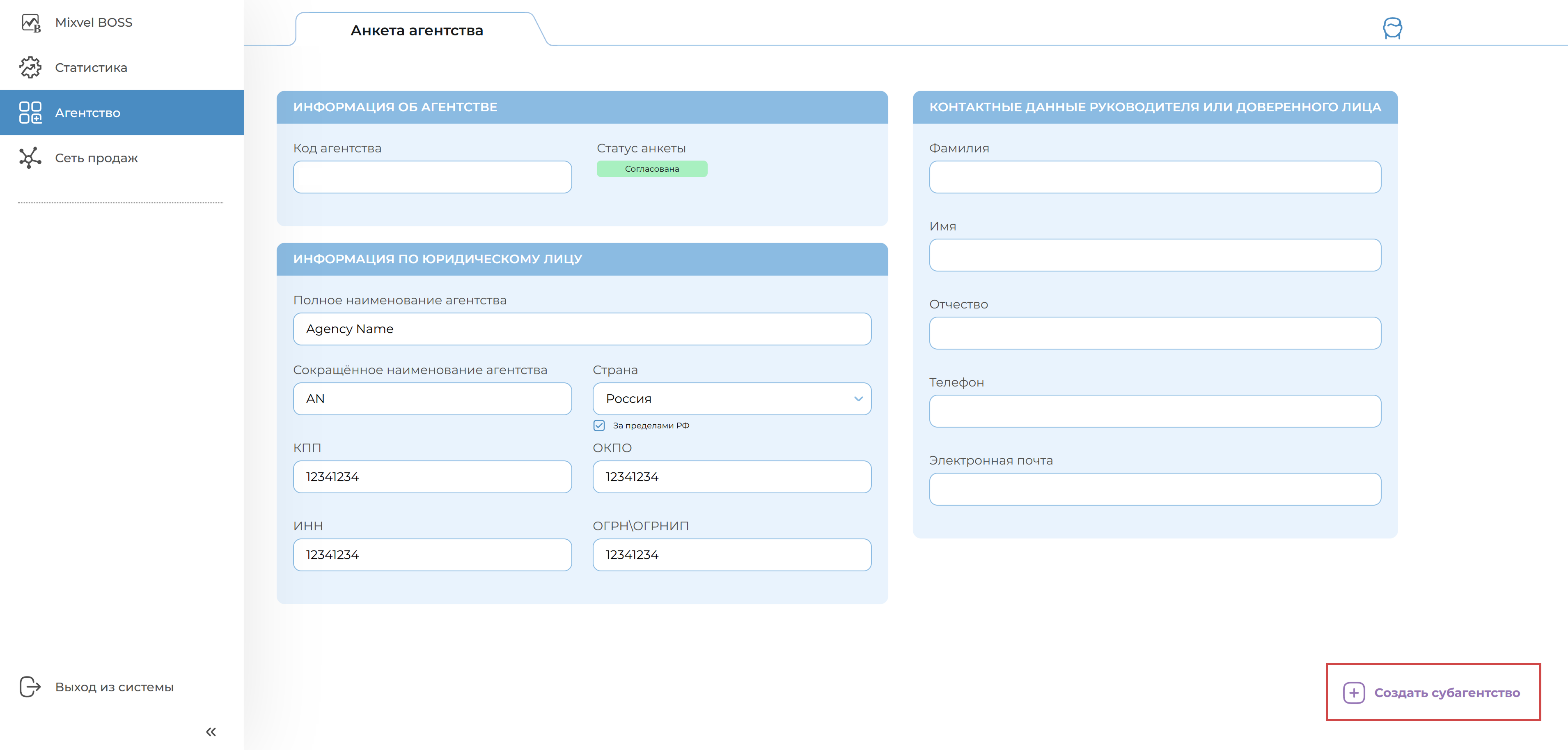Click the Mixvel BOSS logo icon
1568x750 pixels.
[x=30, y=23]
